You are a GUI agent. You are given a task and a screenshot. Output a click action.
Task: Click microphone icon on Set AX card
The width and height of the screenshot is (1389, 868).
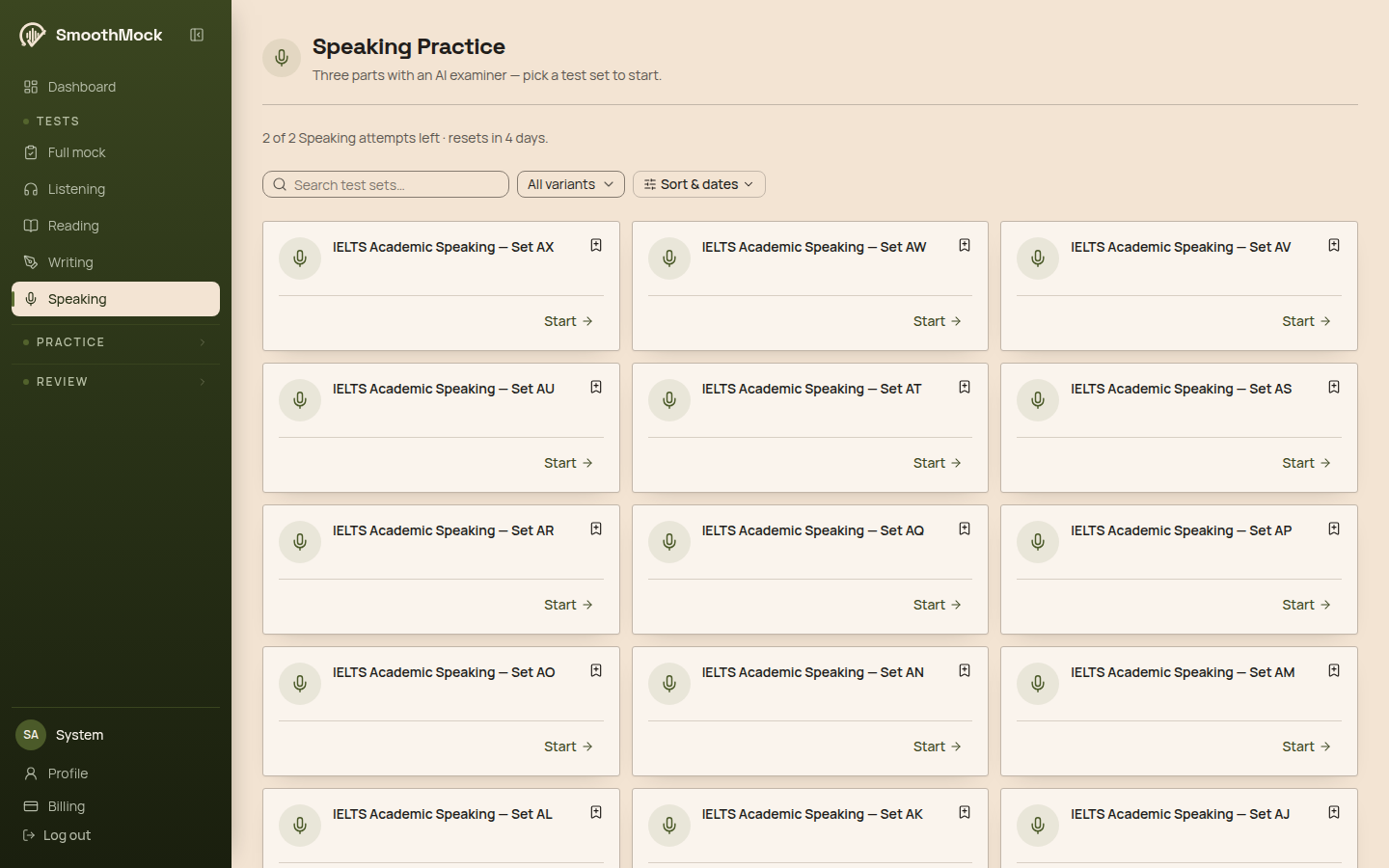[x=300, y=258]
